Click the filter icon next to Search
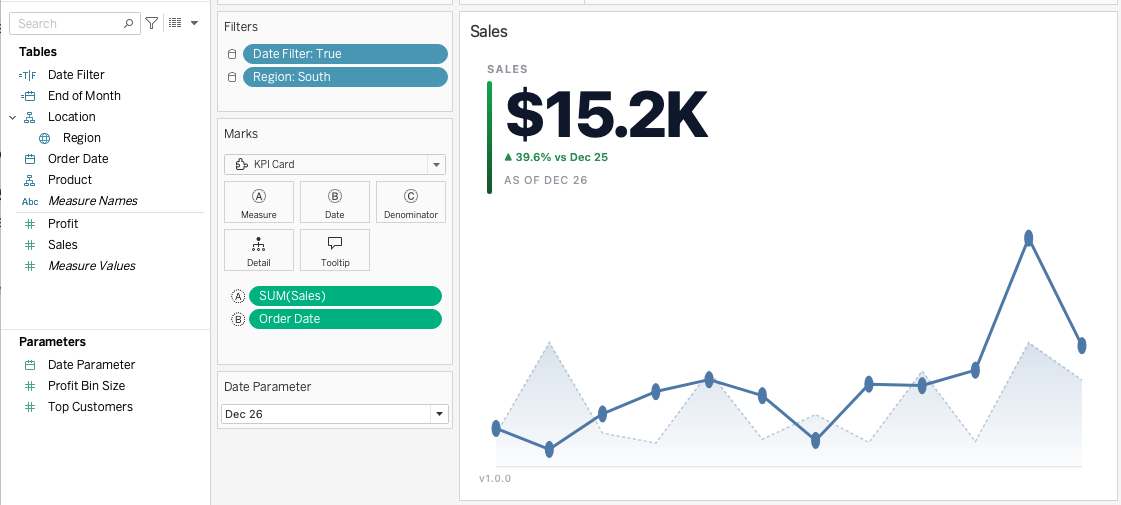 (x=152, y=24)
